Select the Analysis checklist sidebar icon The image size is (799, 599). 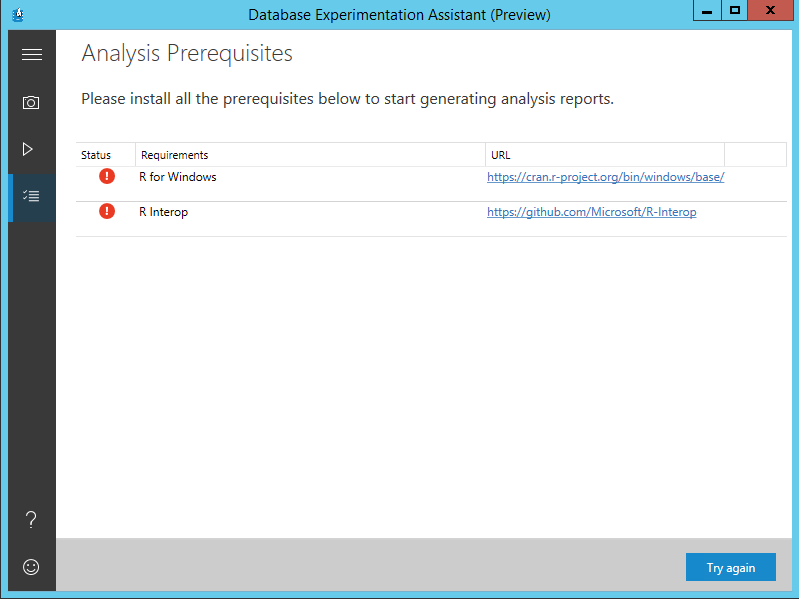pyautogui.click(x=31, y=197)
